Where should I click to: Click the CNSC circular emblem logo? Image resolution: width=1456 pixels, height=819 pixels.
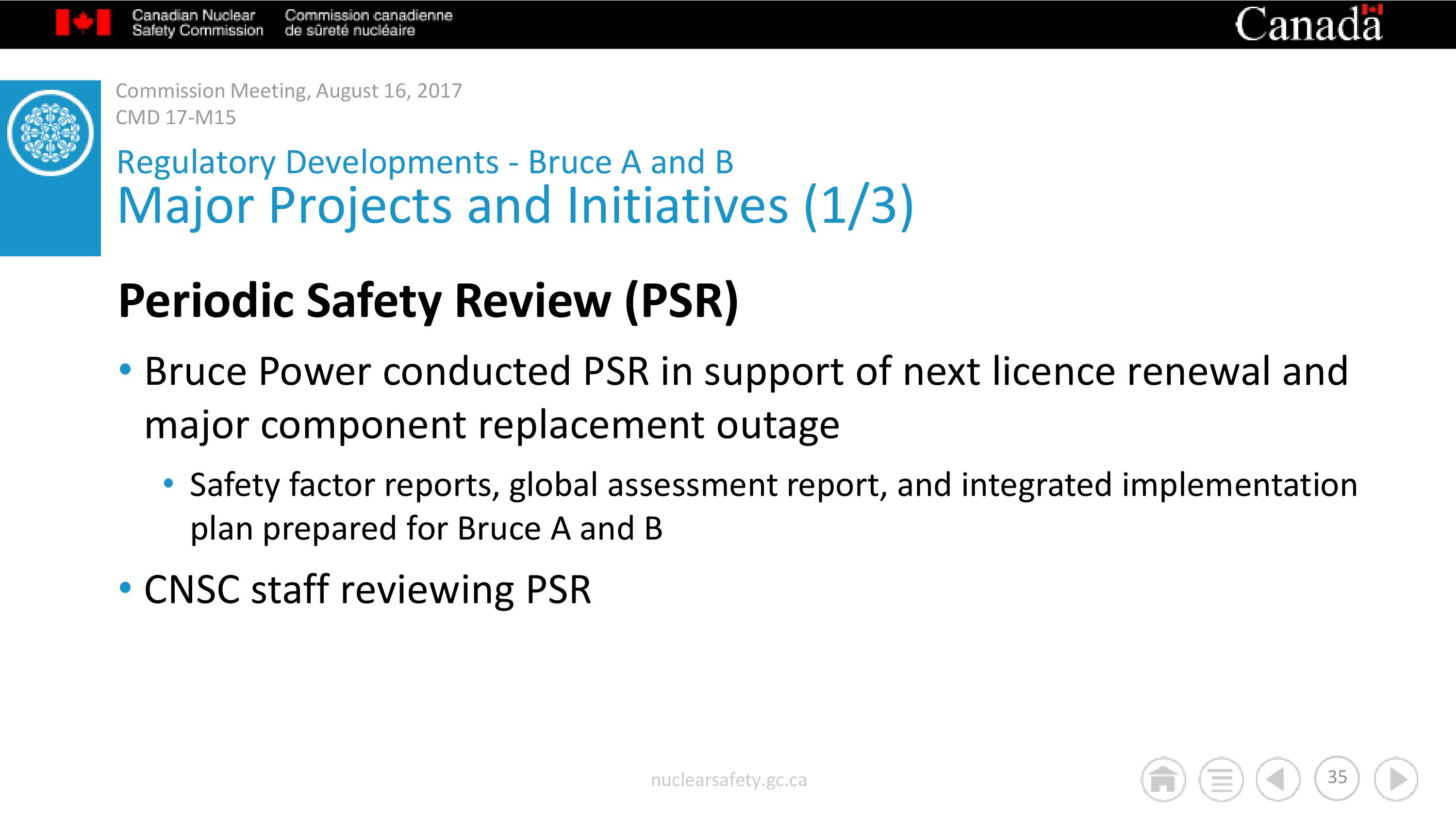point(50,133)
